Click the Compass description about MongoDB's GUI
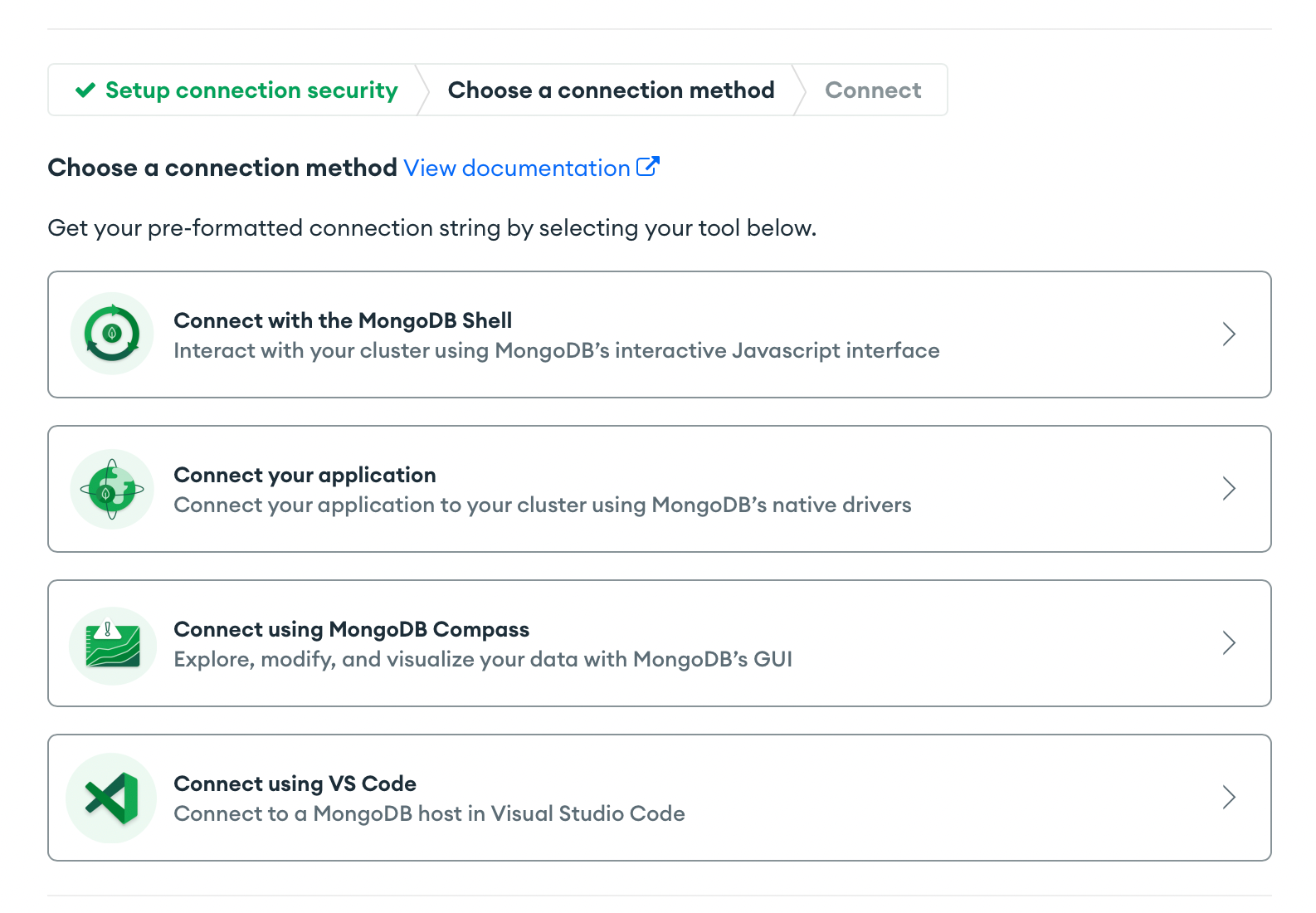Viewport: 1316px width, 913px height. pos(483,659)
